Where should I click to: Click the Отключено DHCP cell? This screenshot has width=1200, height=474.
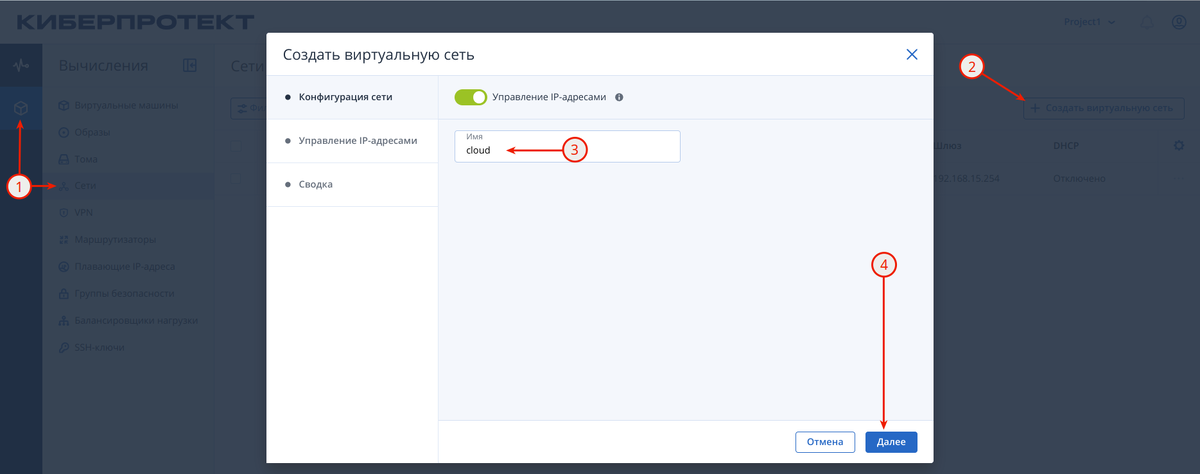(1078, 178)
